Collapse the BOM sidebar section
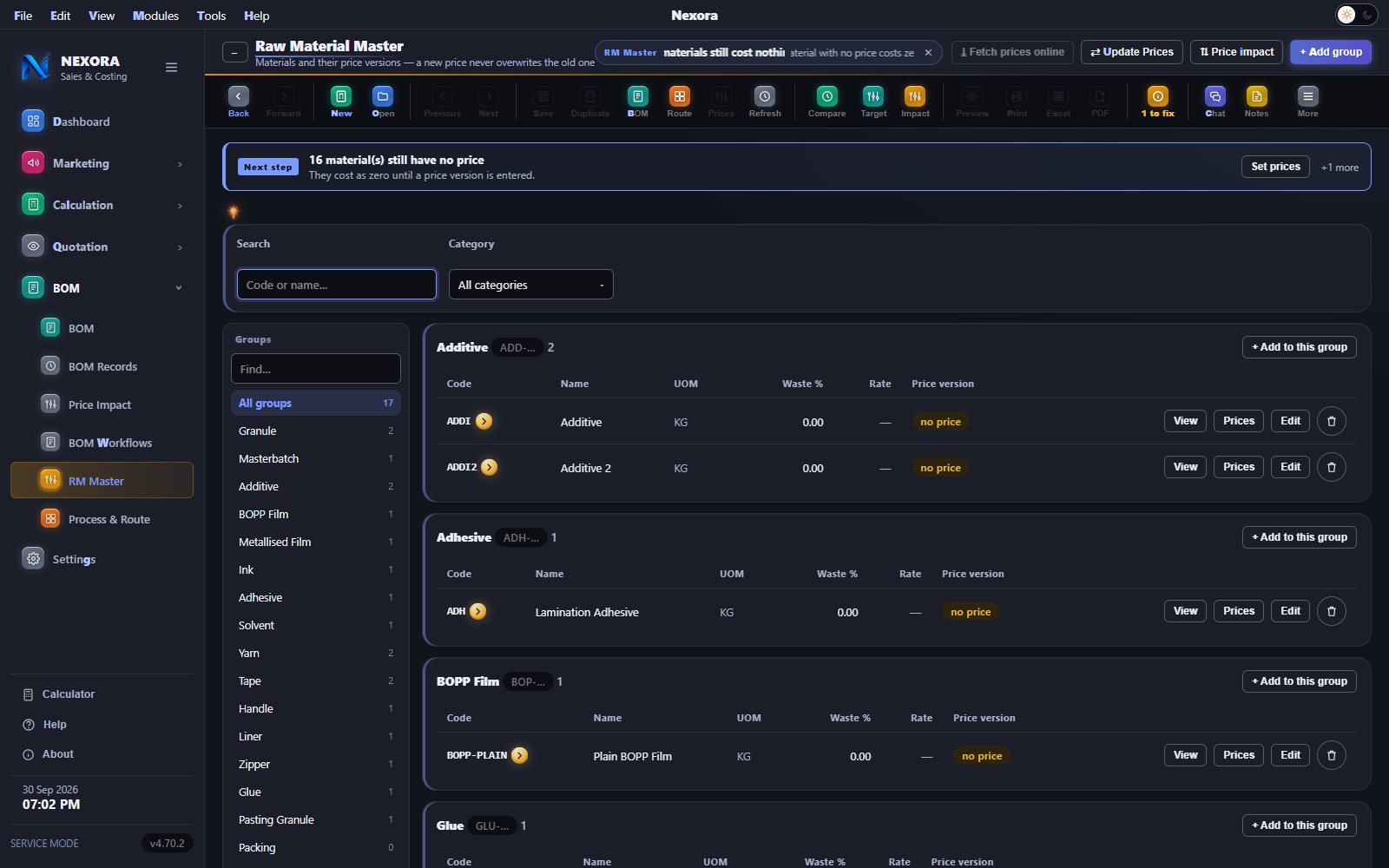The width and height of the screenshot is (1389, 868). click(180, 288)
